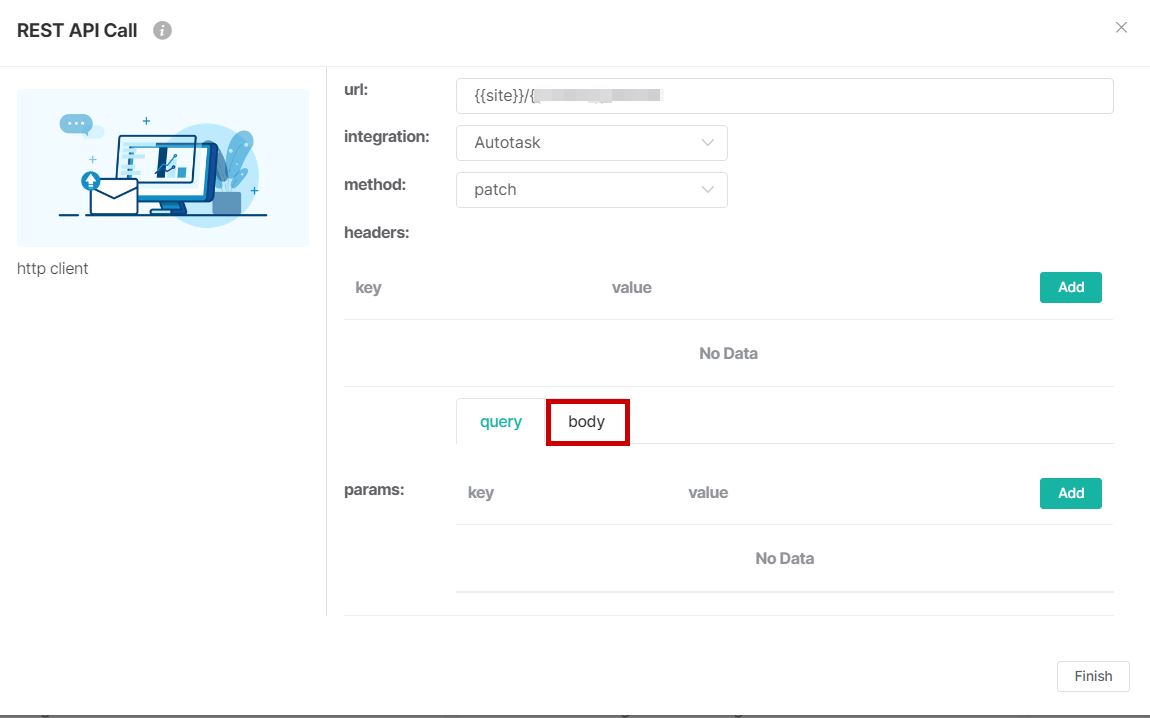Open the integration dropdown showing Autotask
The width and height of the screenshot is (1150, 718).
coord(591,143)
